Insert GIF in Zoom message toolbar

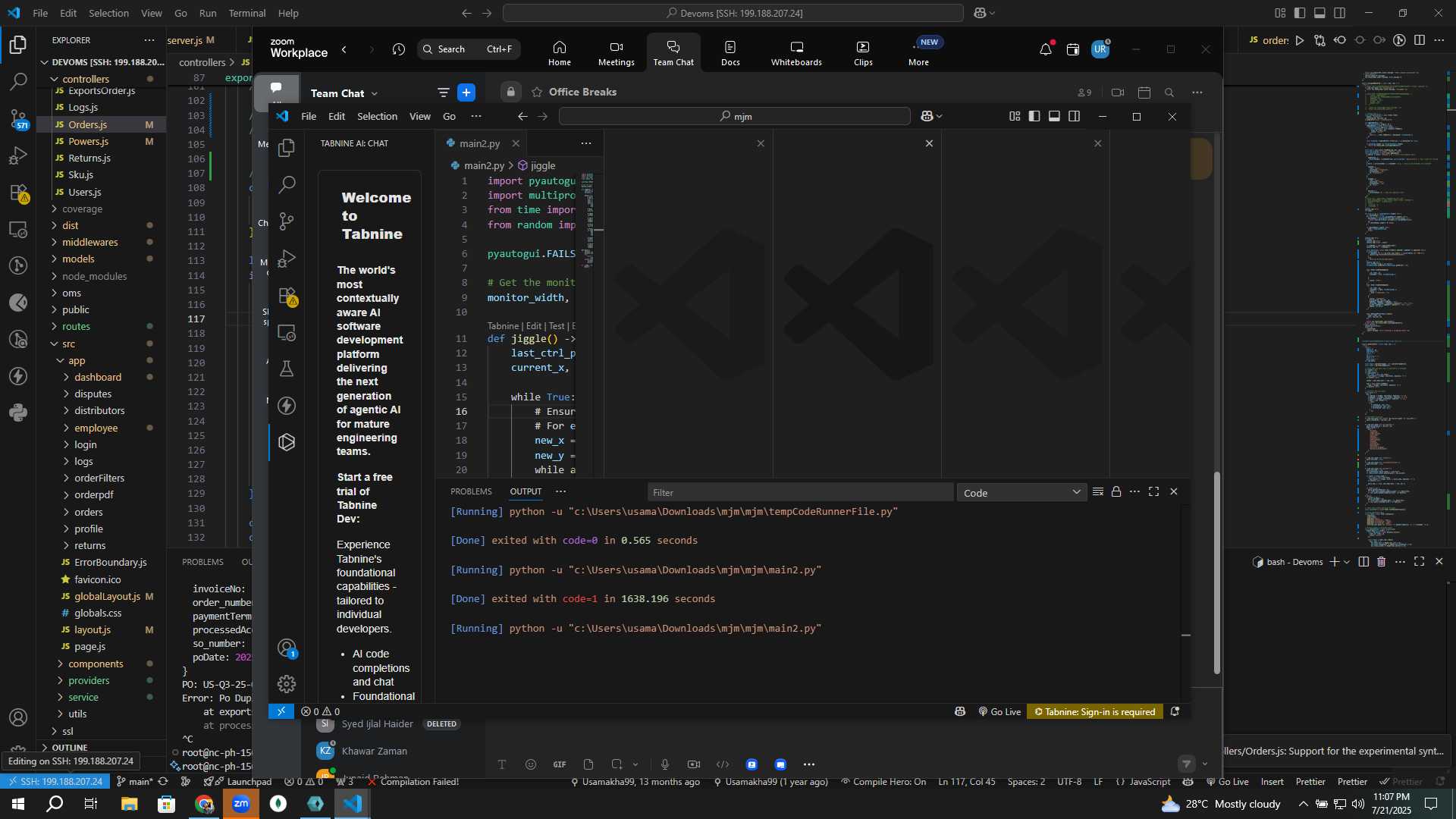coord(560,764)
